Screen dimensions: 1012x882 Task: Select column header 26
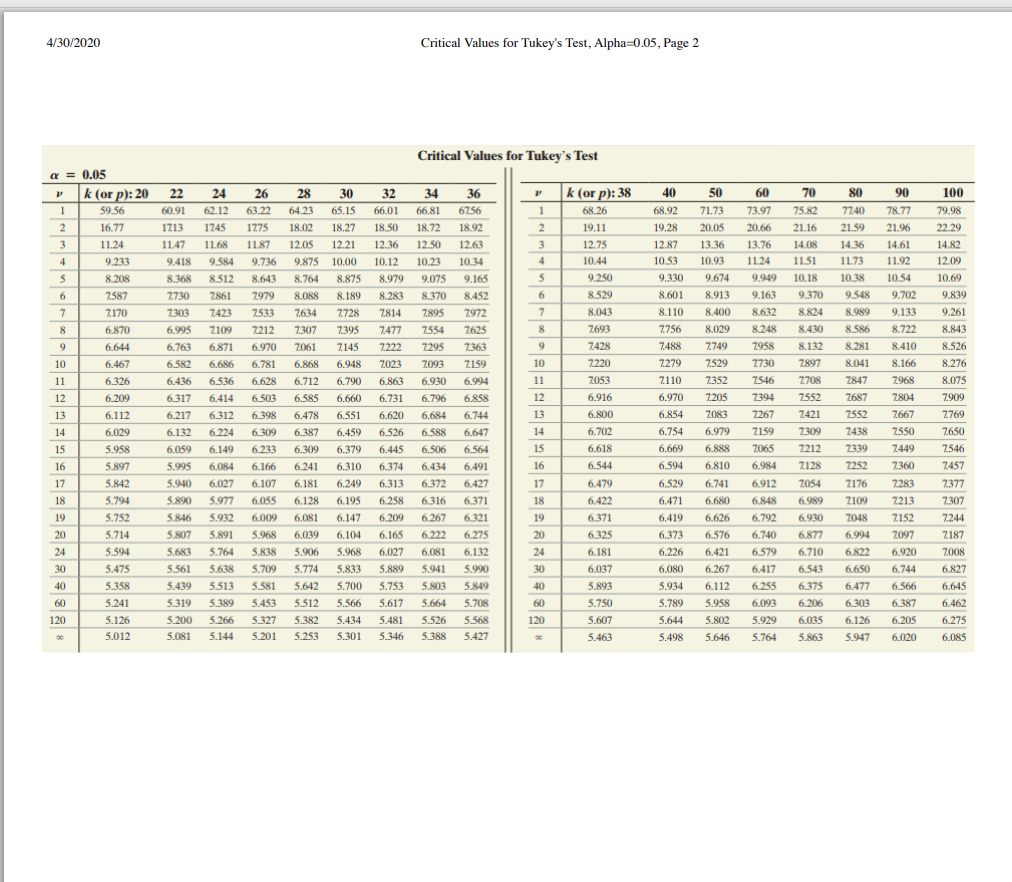[x=261, y=194]
